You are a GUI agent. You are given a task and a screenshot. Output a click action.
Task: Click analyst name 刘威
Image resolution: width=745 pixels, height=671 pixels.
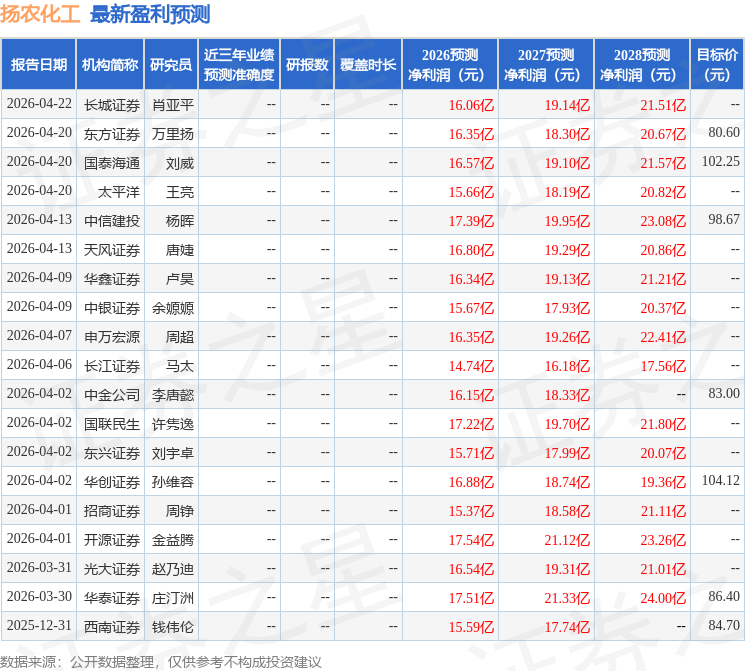point(180,163)
